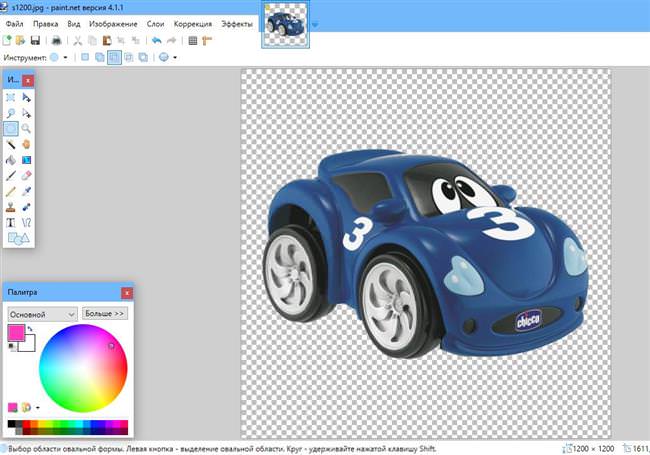650x455 pixels.
Task: Click the 1200 × 1200 size text
Action: pos(593,449)
